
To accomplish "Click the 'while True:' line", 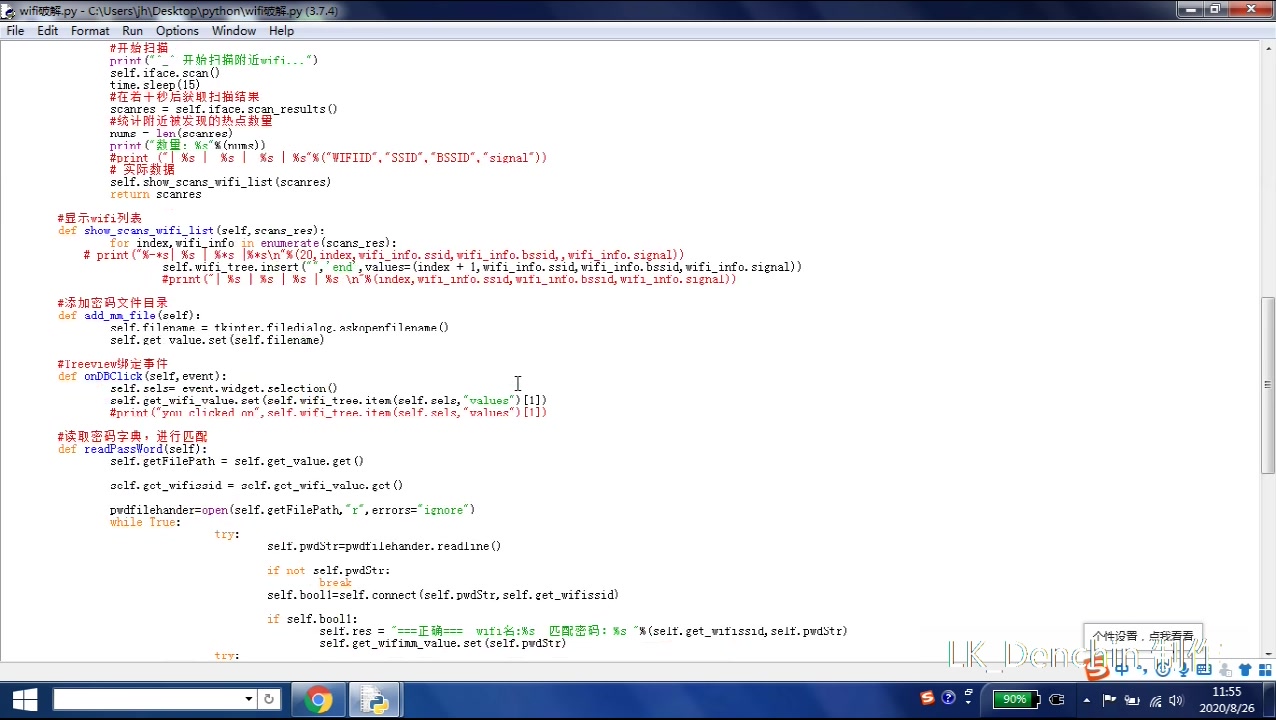I will [145, 522].
